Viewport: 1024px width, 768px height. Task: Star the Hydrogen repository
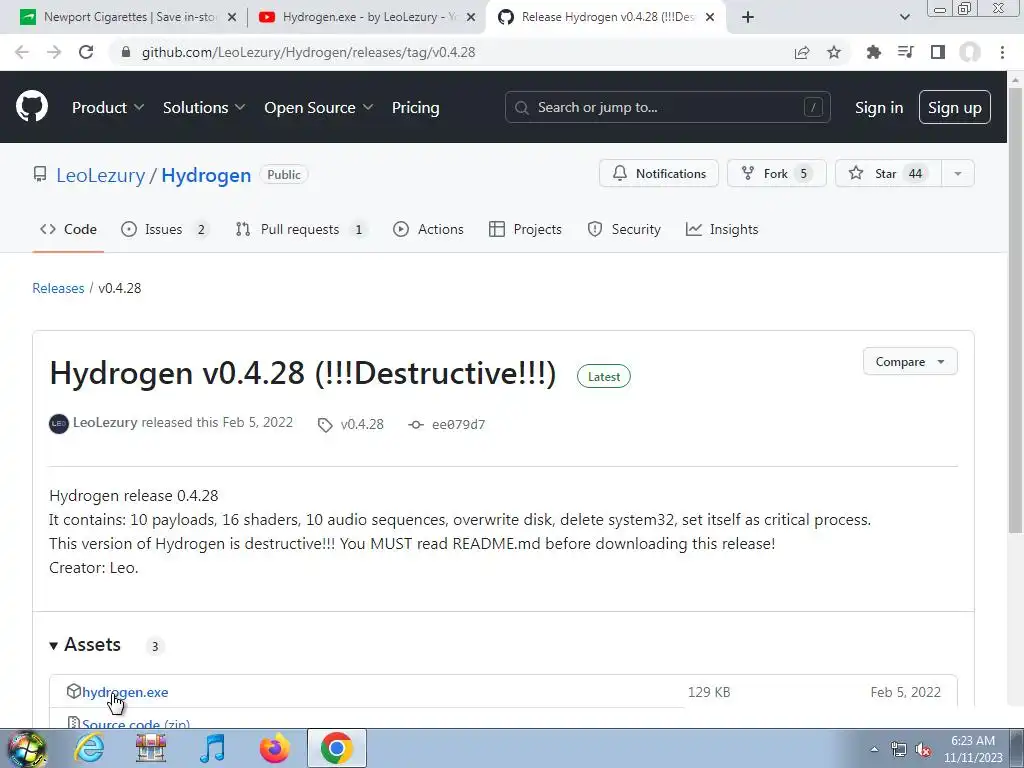888,174
